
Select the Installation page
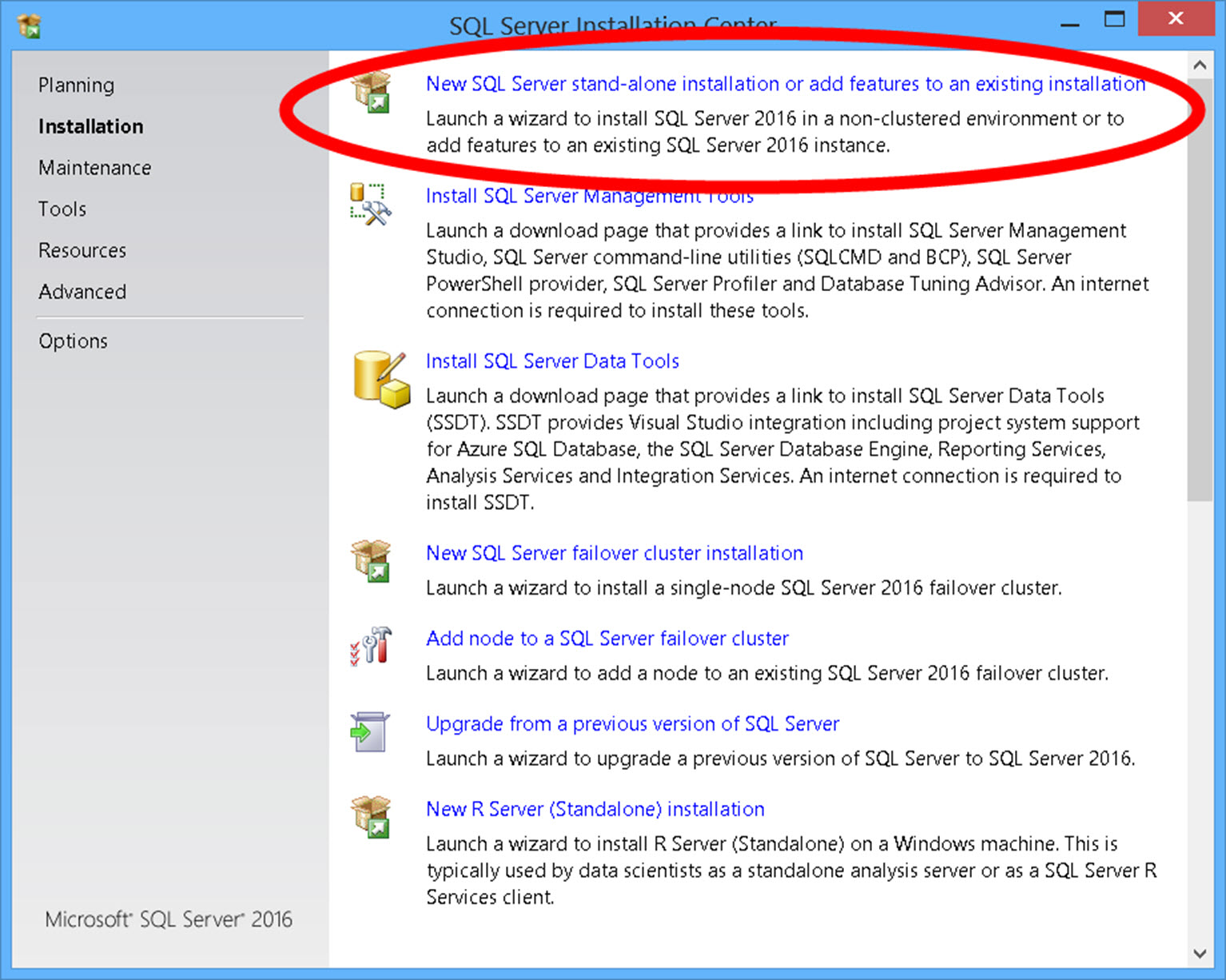[91, 126]
